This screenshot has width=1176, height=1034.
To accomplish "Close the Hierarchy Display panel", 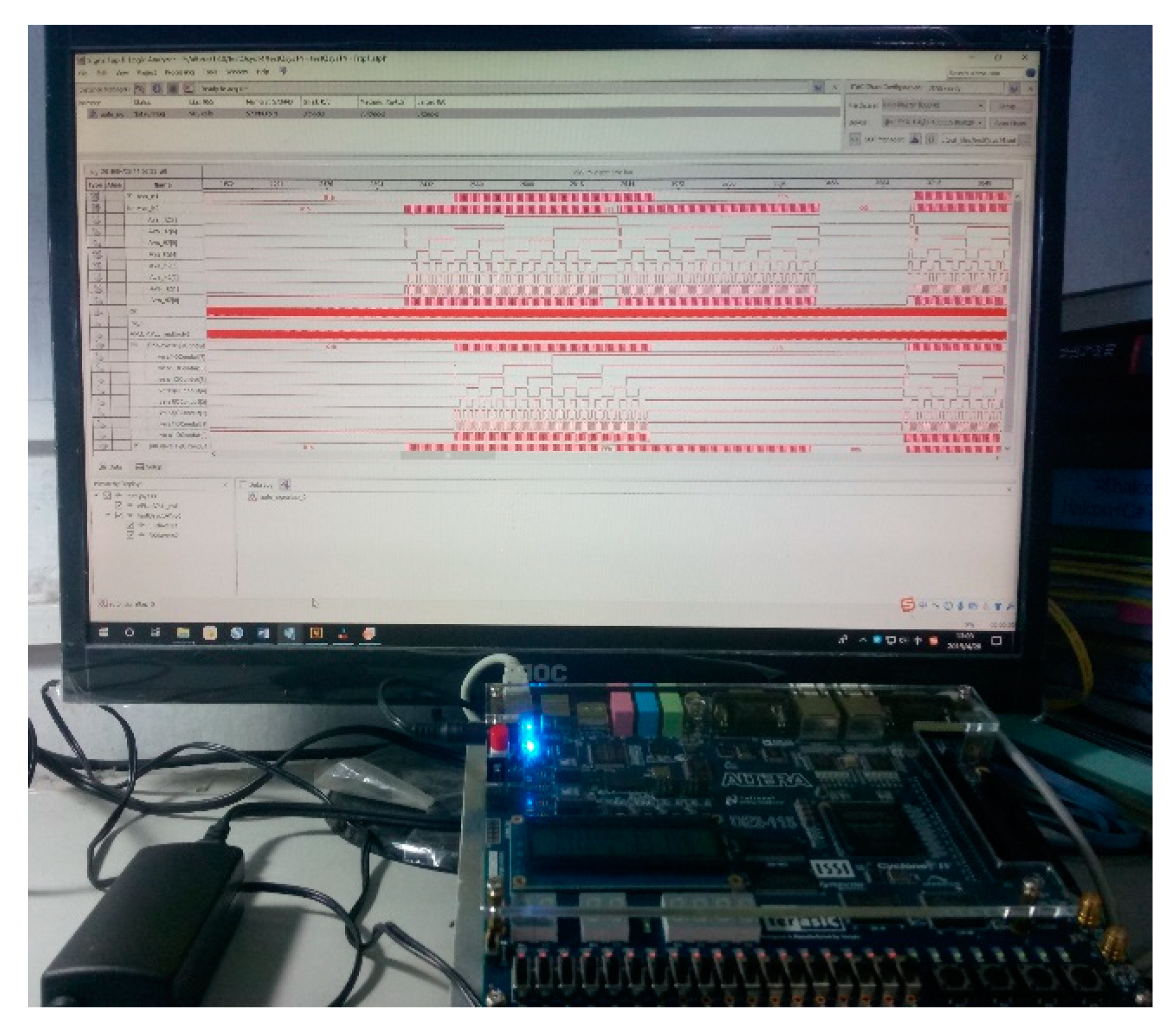I will coord(226,485).
